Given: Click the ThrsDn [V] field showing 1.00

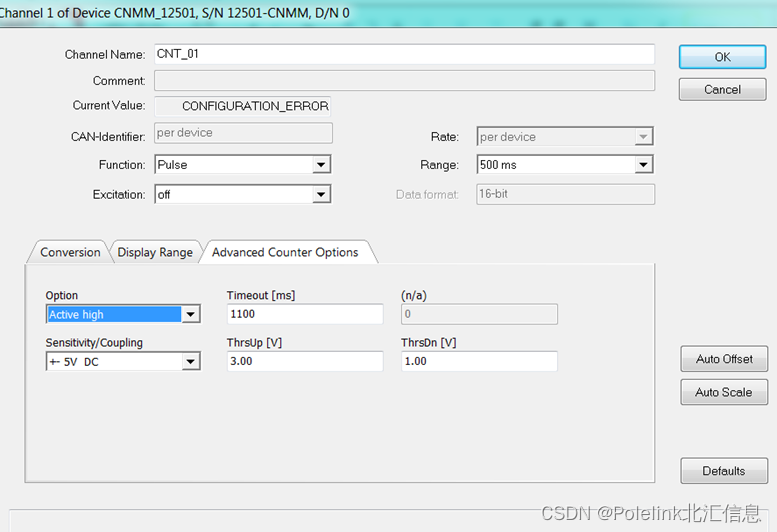Looking at the screenshot, I should tap(479, 362).
